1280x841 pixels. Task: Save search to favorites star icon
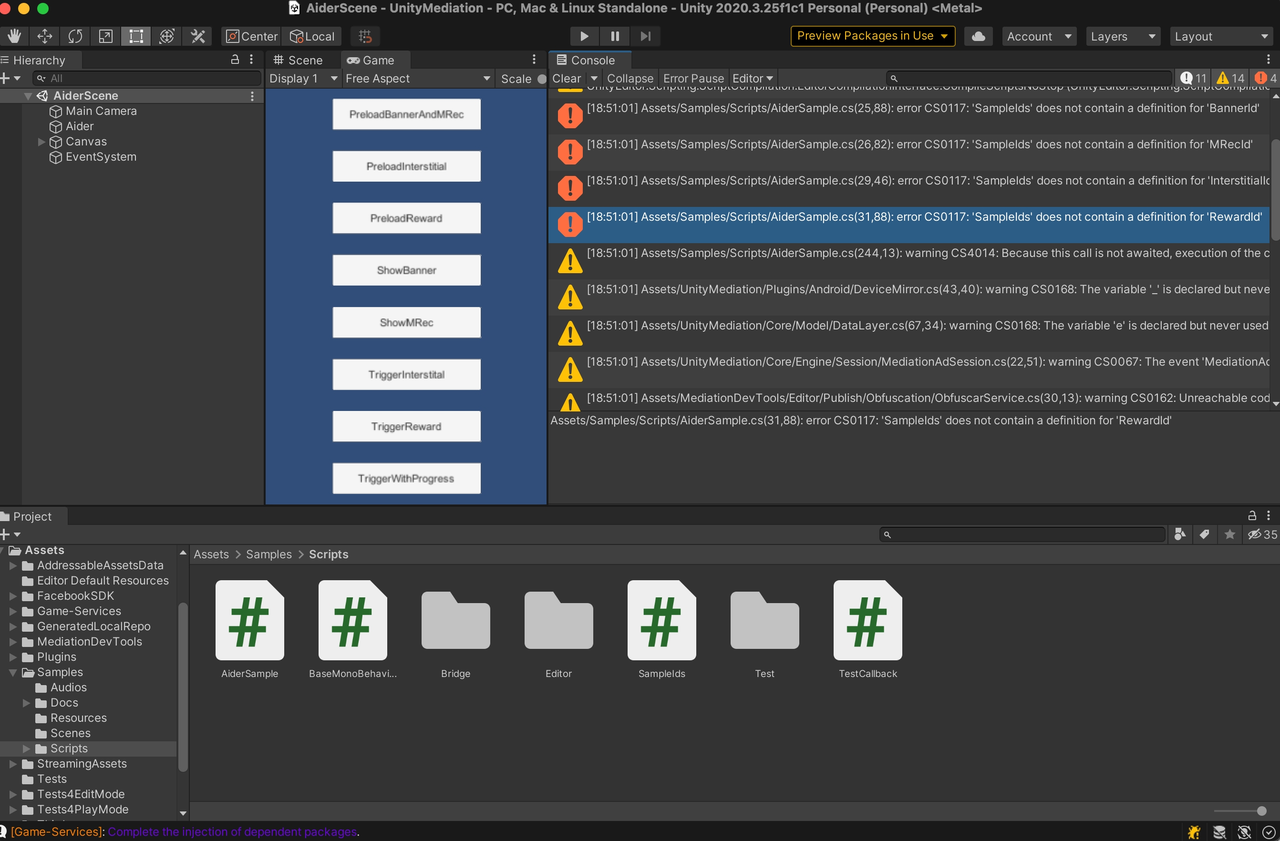(1229, 535)
